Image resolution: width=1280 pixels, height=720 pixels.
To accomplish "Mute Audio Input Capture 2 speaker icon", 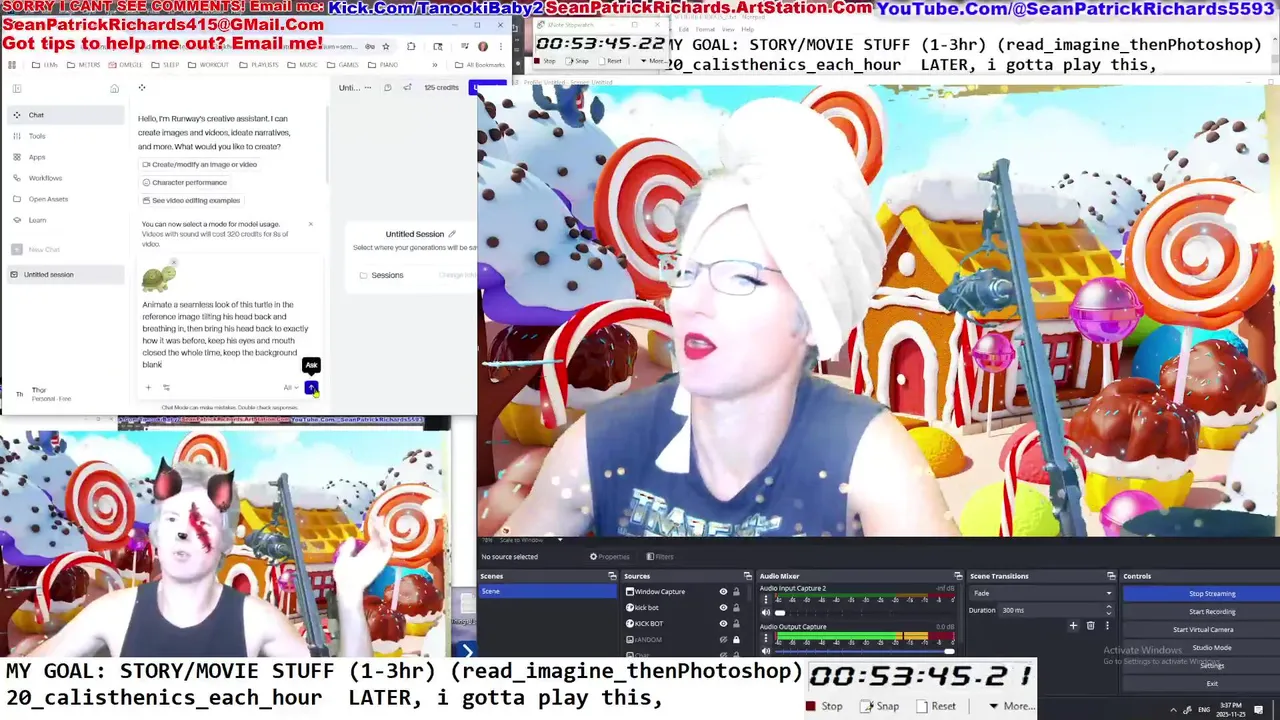I will point(766,612).
